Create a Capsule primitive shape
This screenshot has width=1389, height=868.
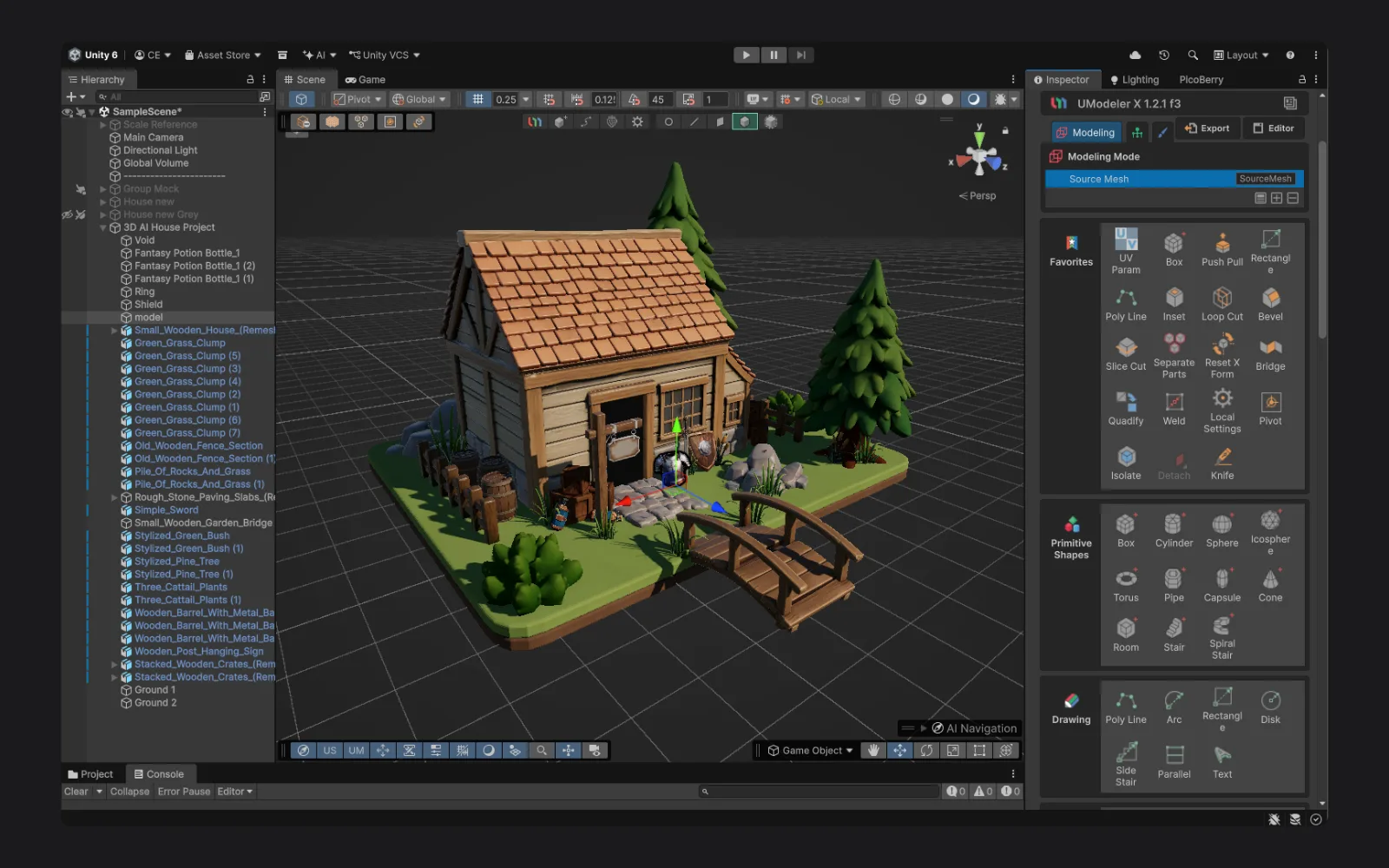pos(1222,586)
